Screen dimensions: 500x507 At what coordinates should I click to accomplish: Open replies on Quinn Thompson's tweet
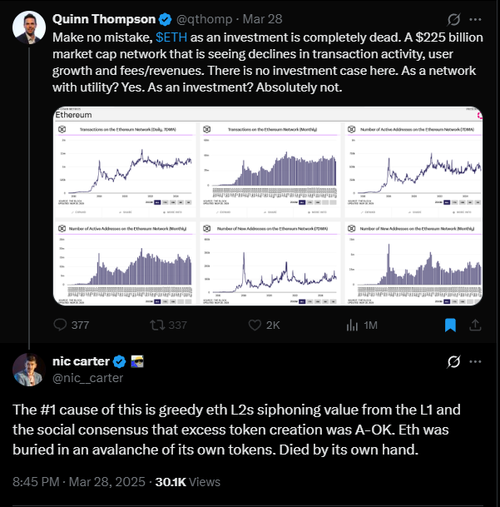point(71,325)
